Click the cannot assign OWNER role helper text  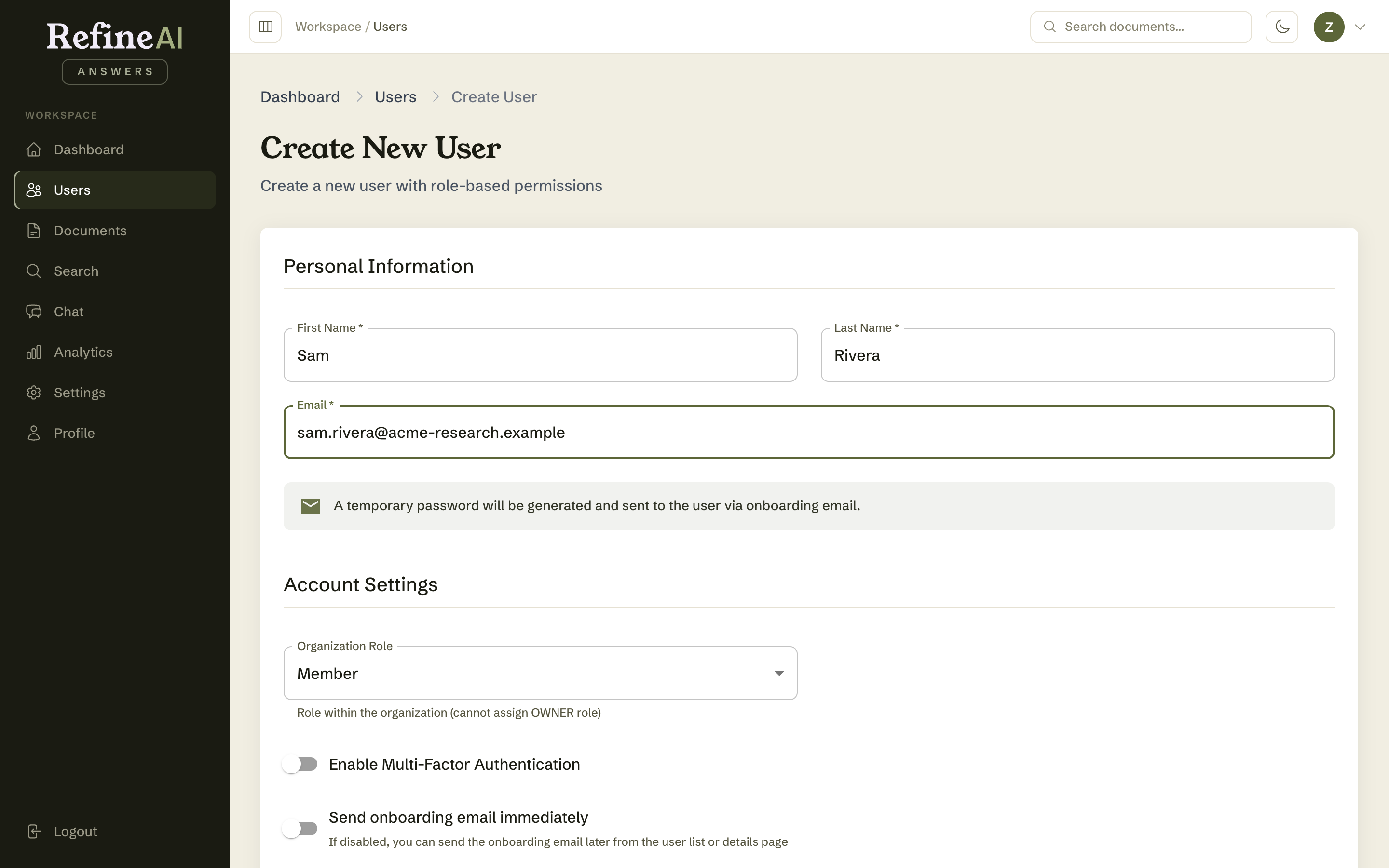coord(449,713)
